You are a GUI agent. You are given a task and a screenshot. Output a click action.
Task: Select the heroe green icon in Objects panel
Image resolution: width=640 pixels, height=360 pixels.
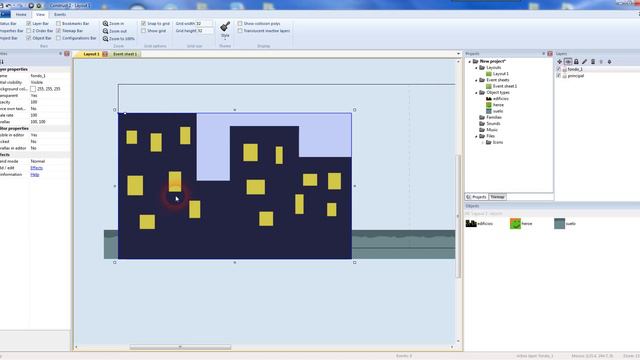pyautogui.click(x=515, y=223)
